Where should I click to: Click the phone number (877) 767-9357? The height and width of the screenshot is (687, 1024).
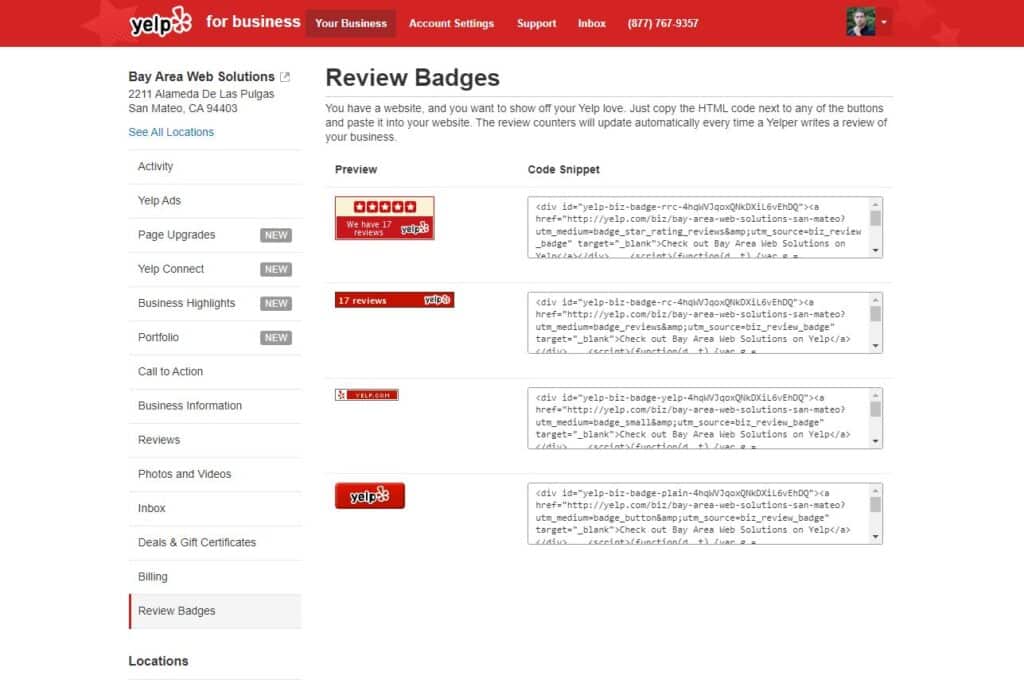(663, 24)
